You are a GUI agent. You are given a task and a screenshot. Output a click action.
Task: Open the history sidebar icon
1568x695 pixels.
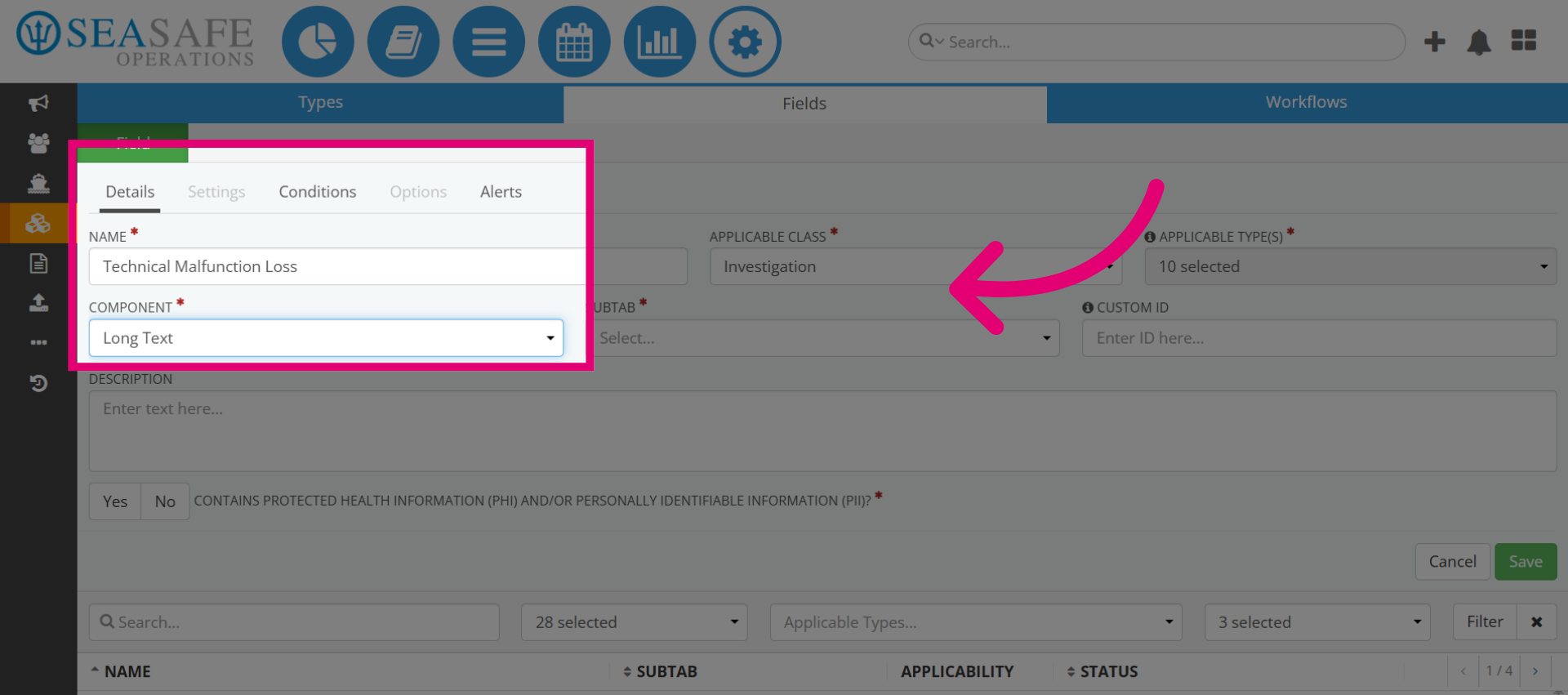[38, 383]
